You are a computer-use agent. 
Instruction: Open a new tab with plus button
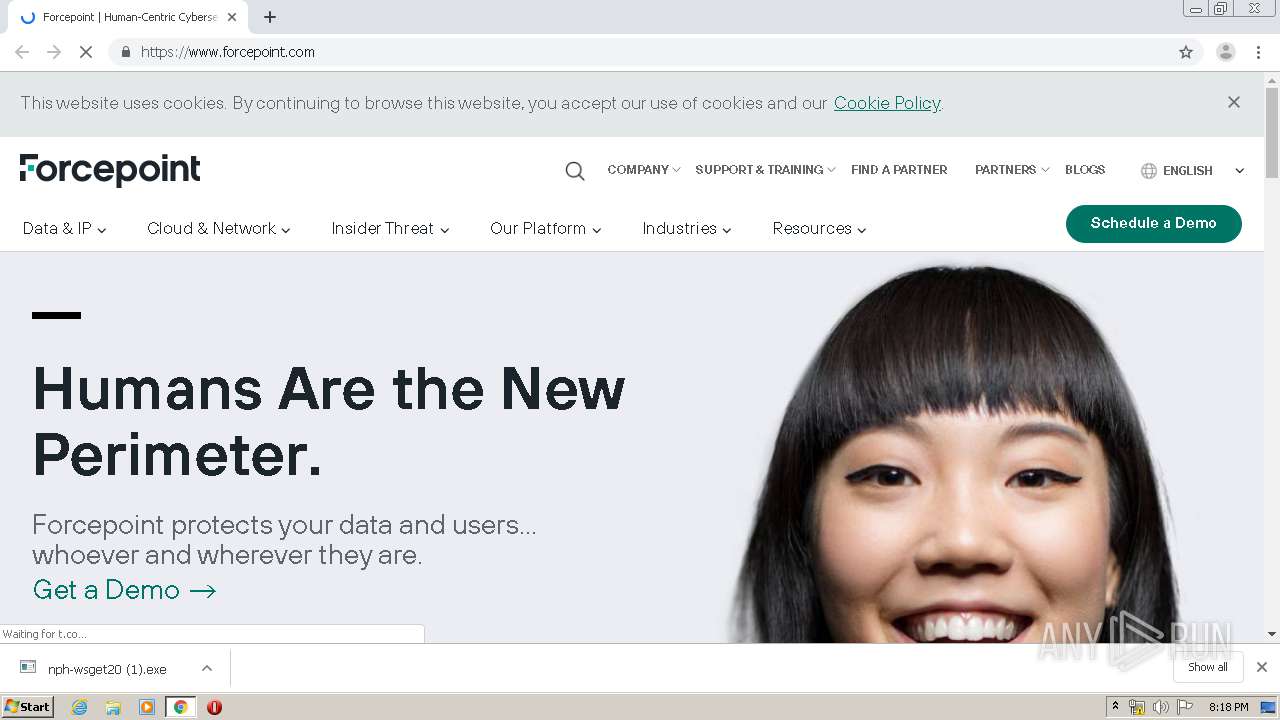click(x=270, y=17)
